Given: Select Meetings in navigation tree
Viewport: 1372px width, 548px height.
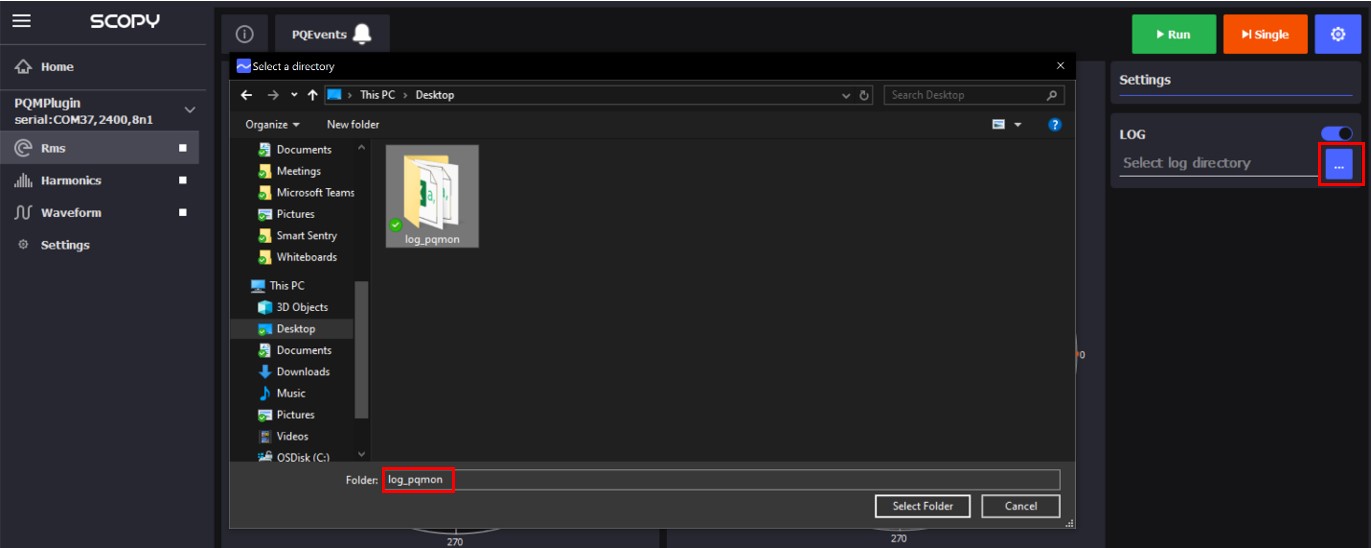Looking at the screenshot, I should 297,171.
